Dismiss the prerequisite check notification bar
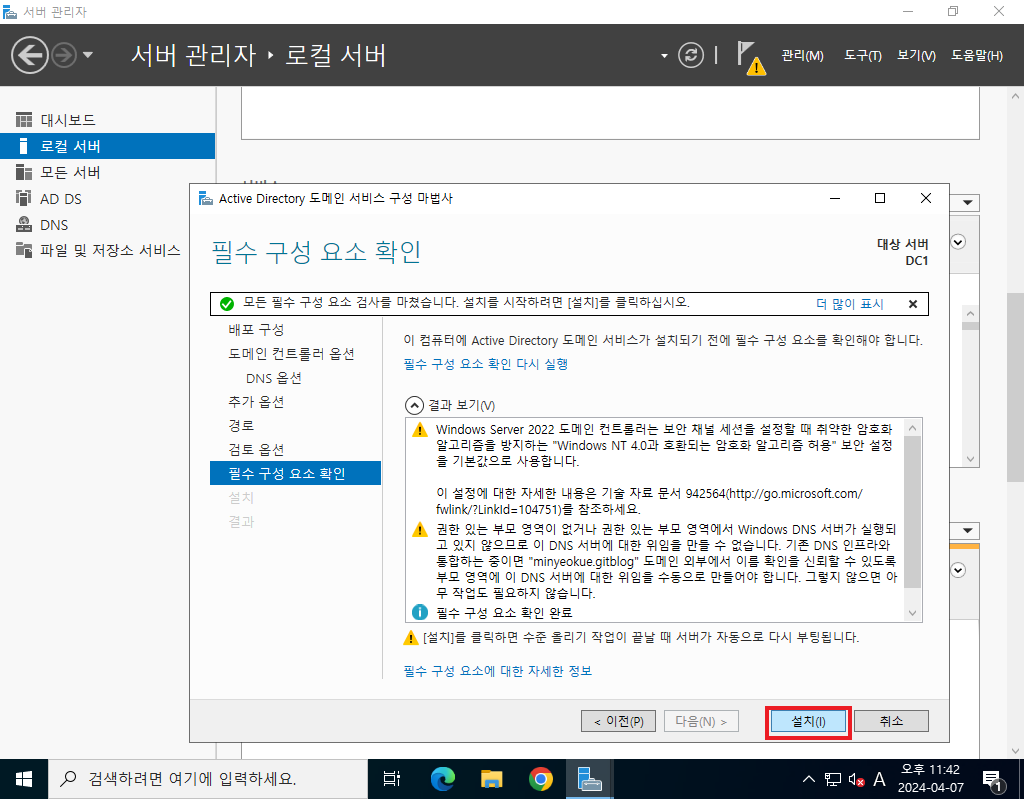This screenshot has width=1024, height=799. (913, 304)
